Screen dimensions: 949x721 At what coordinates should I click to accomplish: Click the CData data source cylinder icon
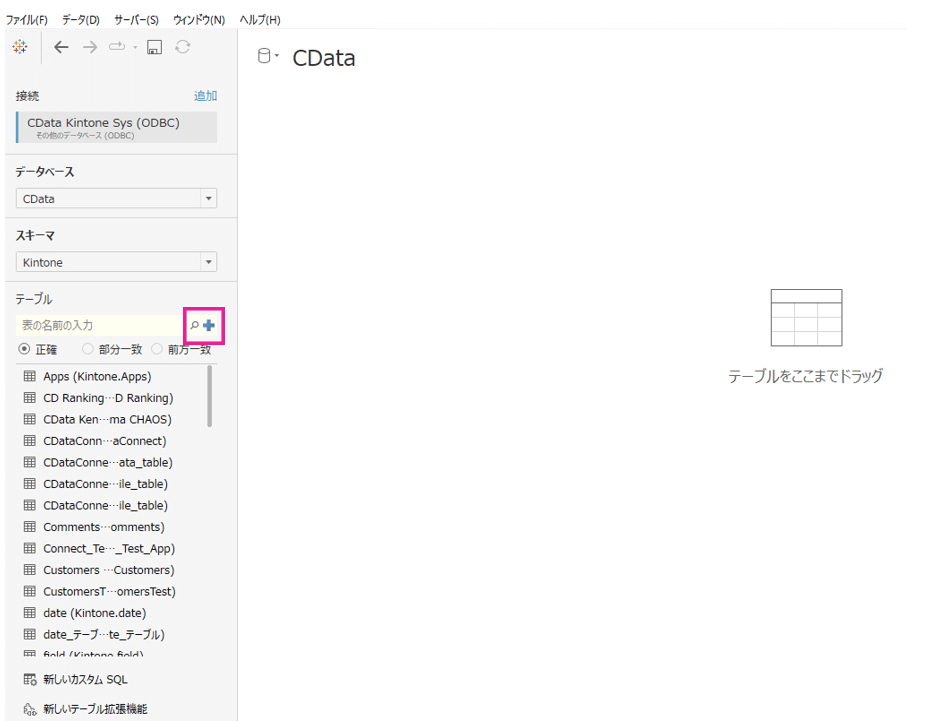[x=264, y=56]
